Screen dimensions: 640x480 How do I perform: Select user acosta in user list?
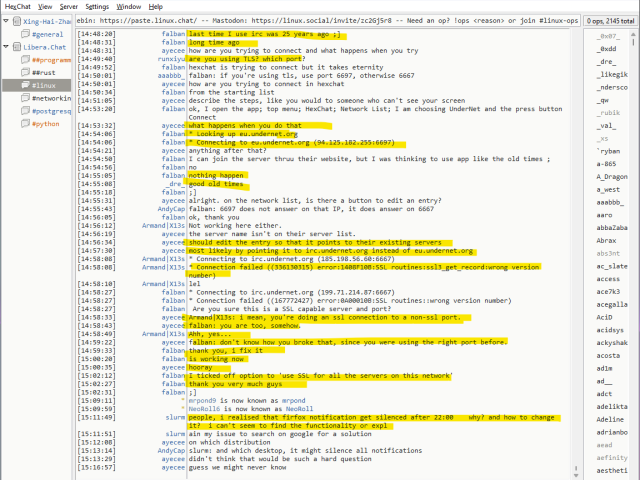click(608, 356)
